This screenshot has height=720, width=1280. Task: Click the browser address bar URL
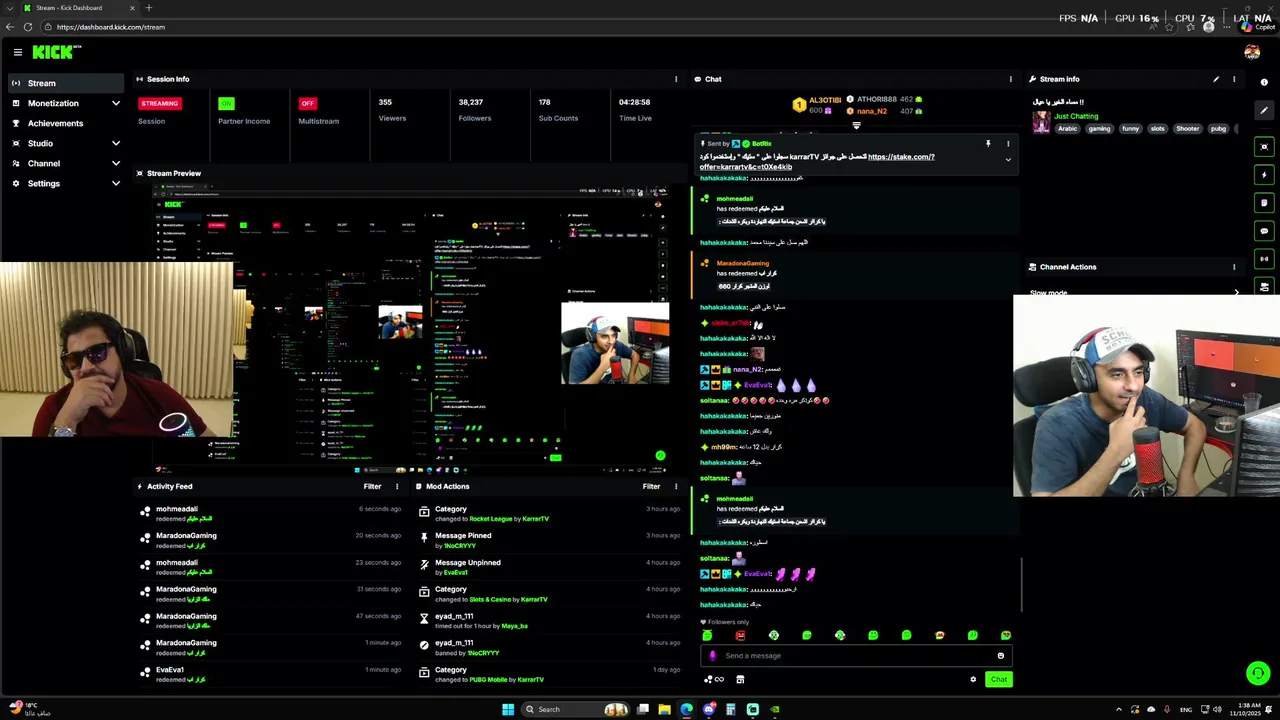tap(111, 27)
